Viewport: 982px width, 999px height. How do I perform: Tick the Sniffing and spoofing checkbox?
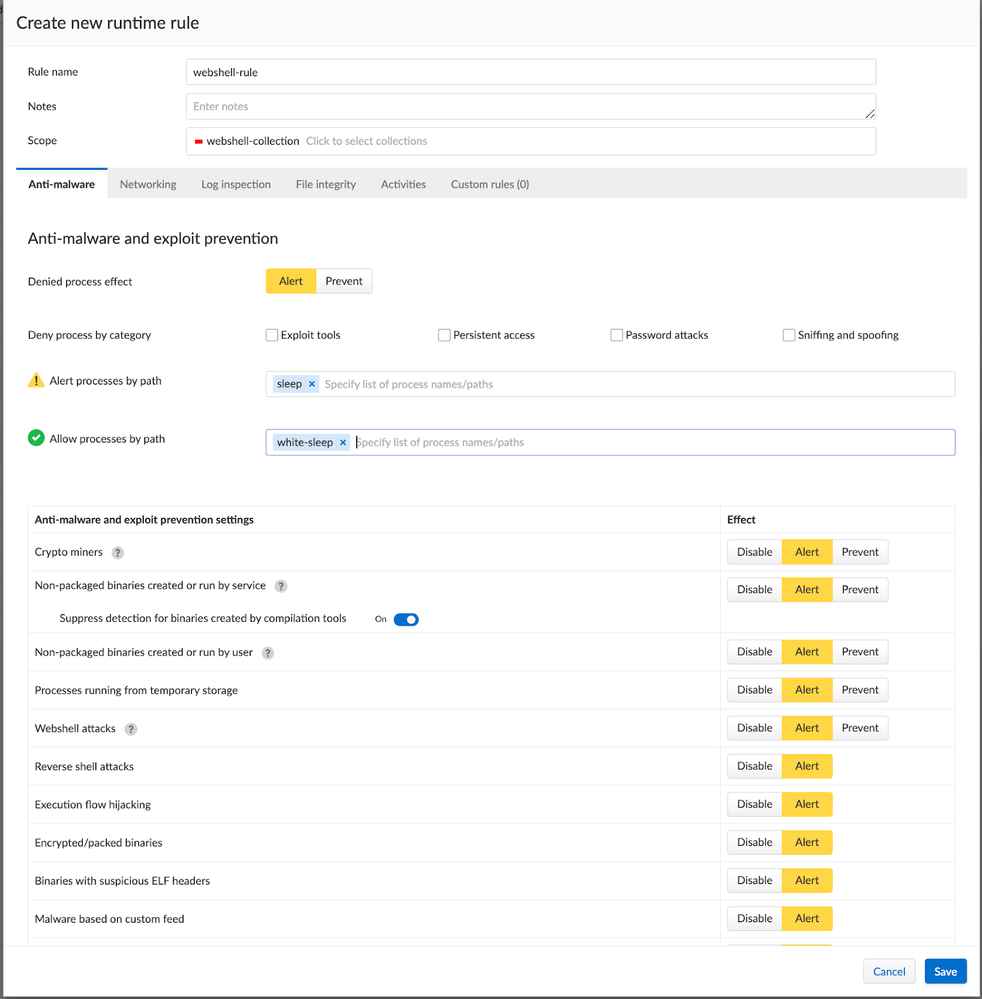[x=789, y=335]
